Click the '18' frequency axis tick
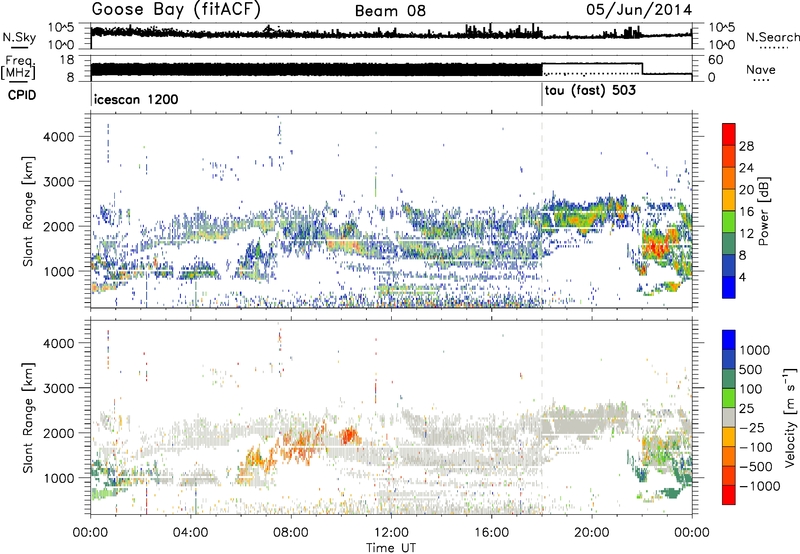The image size is (800, 554). tap(68, 60)
